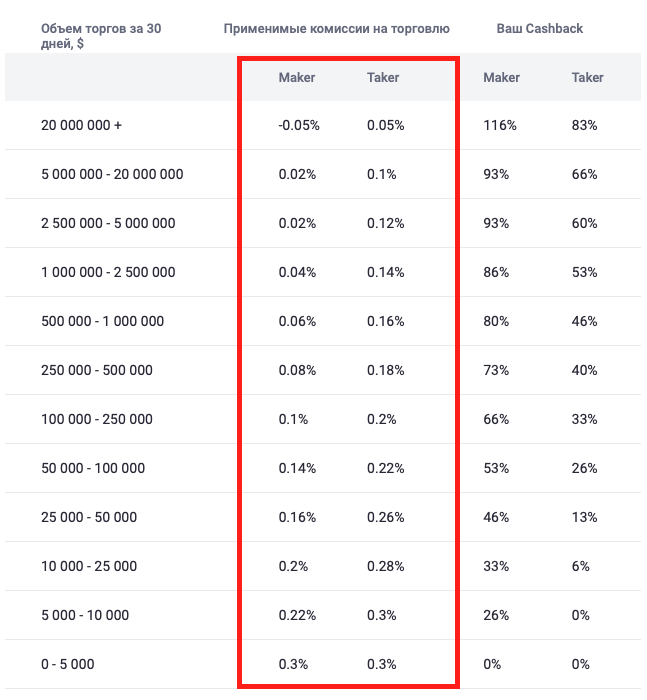Screen dimensions: 647x700
Task: Click the 0.06% maker commission value
Action: pyautogui.click(x=297, y=322)
